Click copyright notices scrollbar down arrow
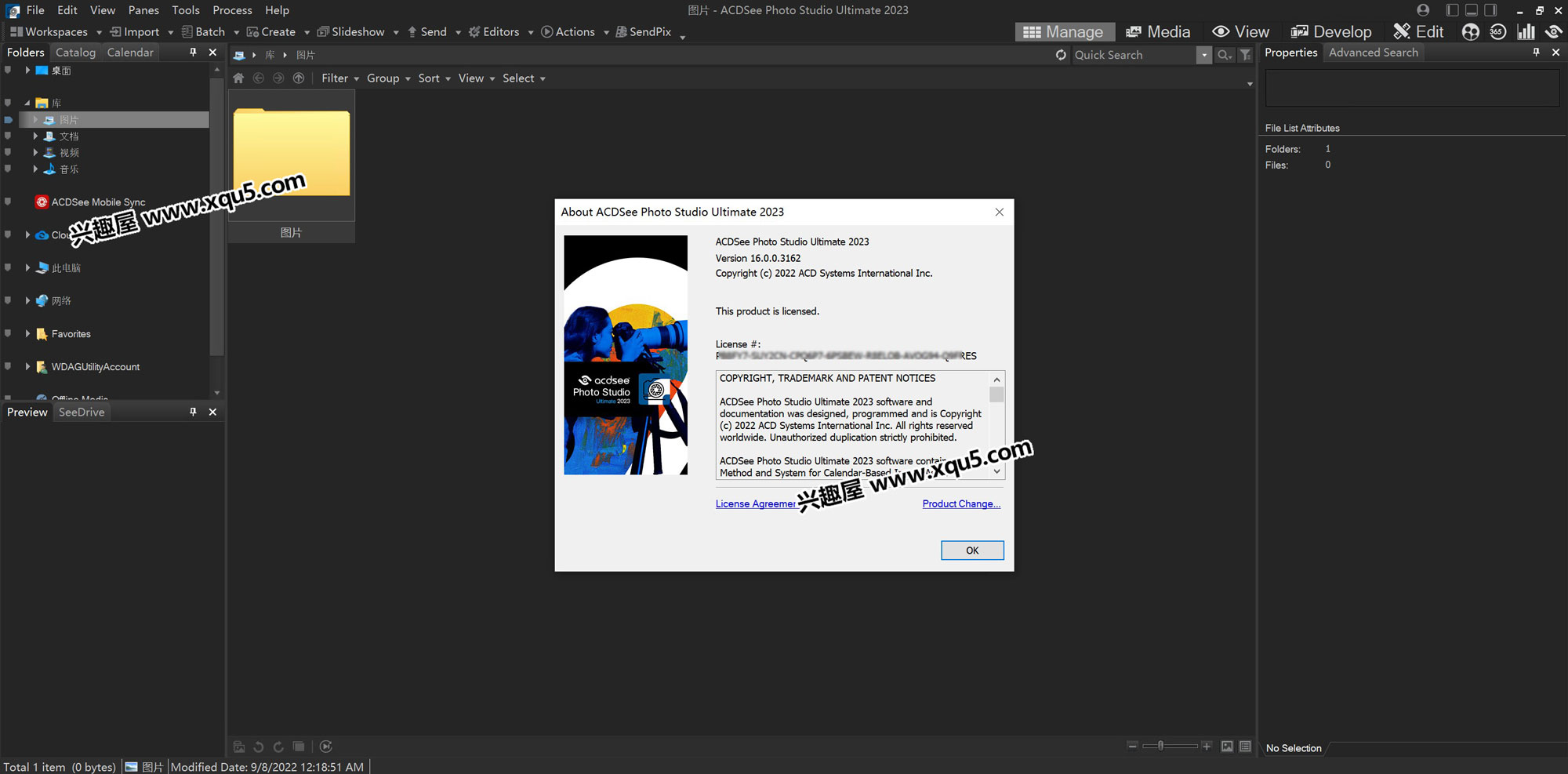The width and height of the screenshot is (1568, 774). pos(996,471)
